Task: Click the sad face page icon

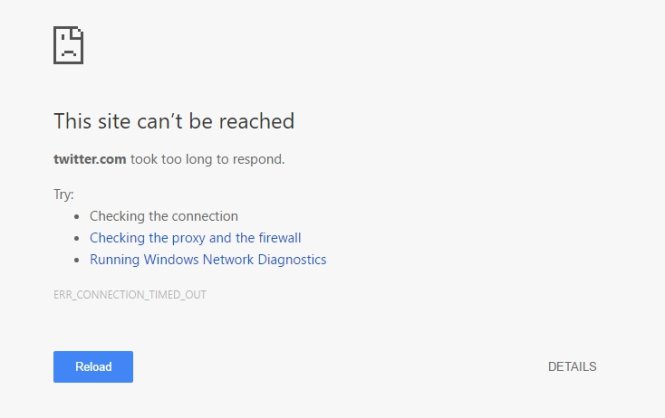Action: tap(68, 45)
